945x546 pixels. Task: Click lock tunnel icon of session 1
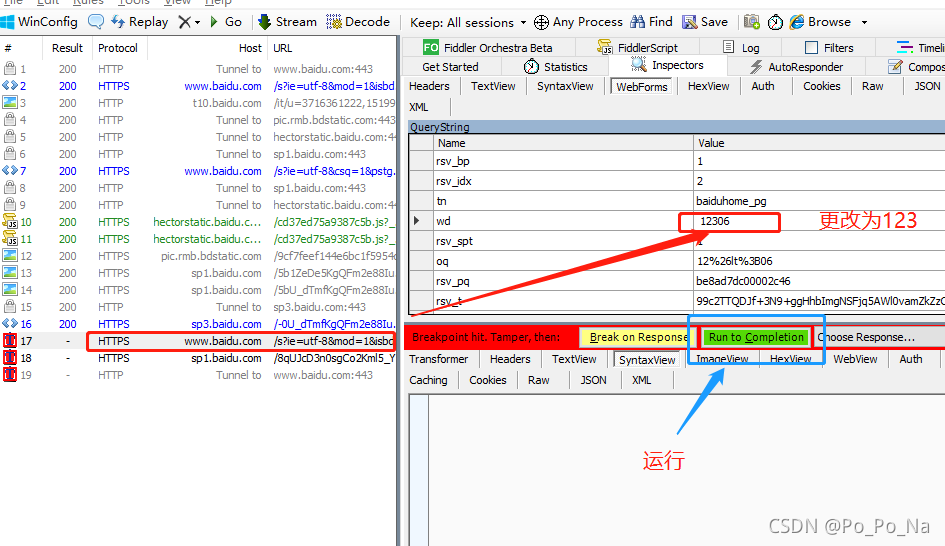[10, 68]
